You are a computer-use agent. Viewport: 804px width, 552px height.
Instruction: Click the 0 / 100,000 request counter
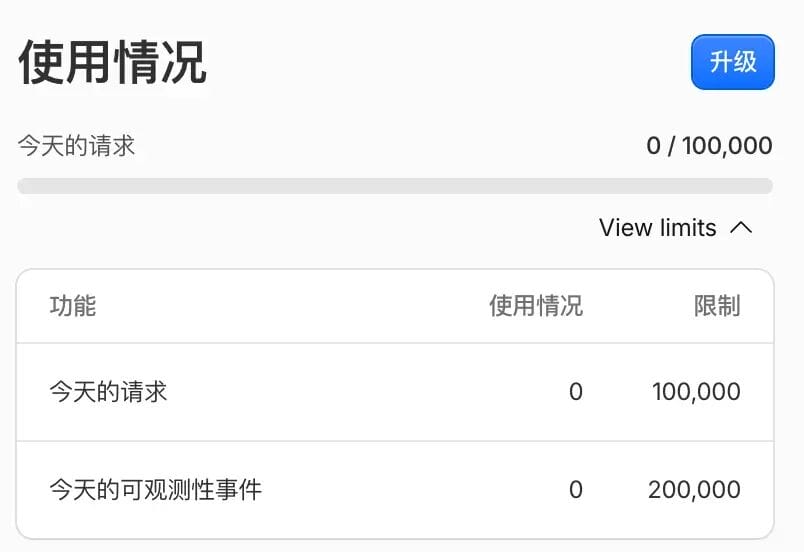pos(709,146)
